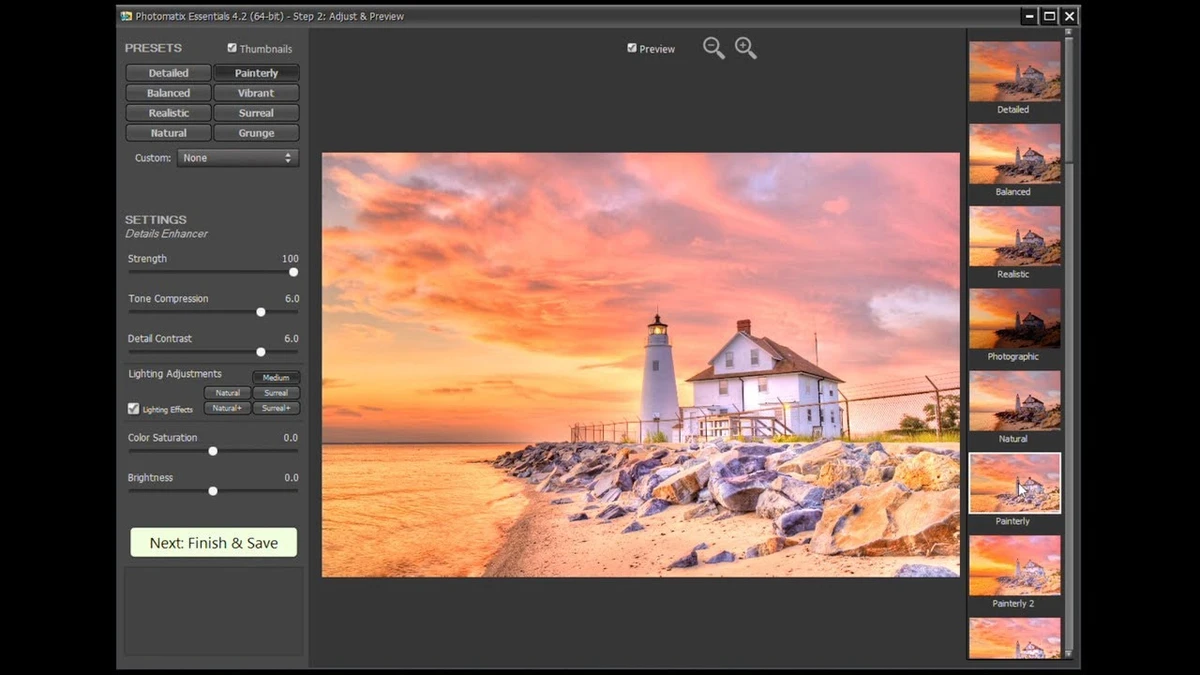This screenshot has width=1200, height=675.
Task: Apply the Surreal preset button
Action: coord(256,113)
